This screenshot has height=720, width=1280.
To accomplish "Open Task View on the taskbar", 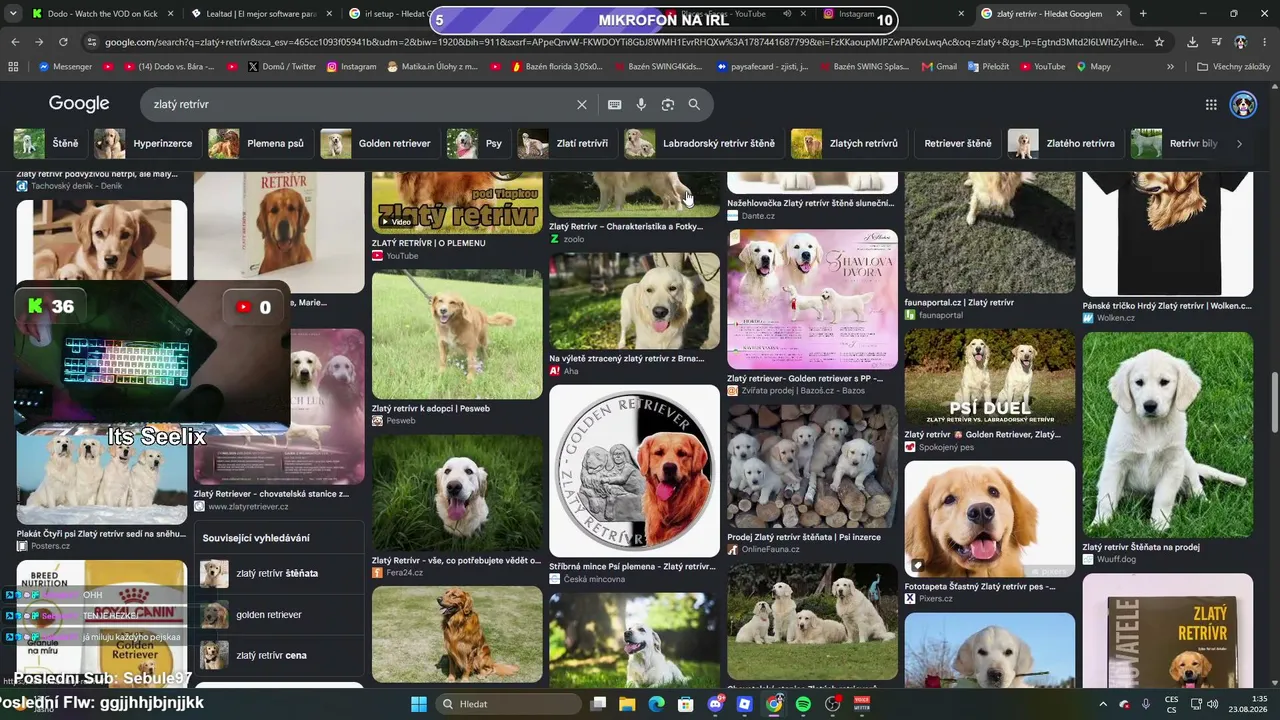I will [598, 704].
